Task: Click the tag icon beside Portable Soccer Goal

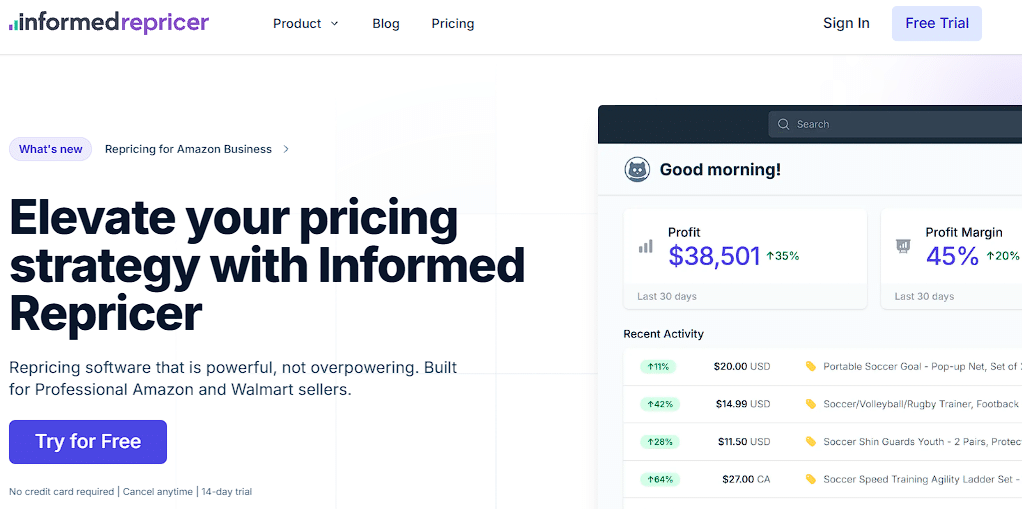Action: coord(811,366)
